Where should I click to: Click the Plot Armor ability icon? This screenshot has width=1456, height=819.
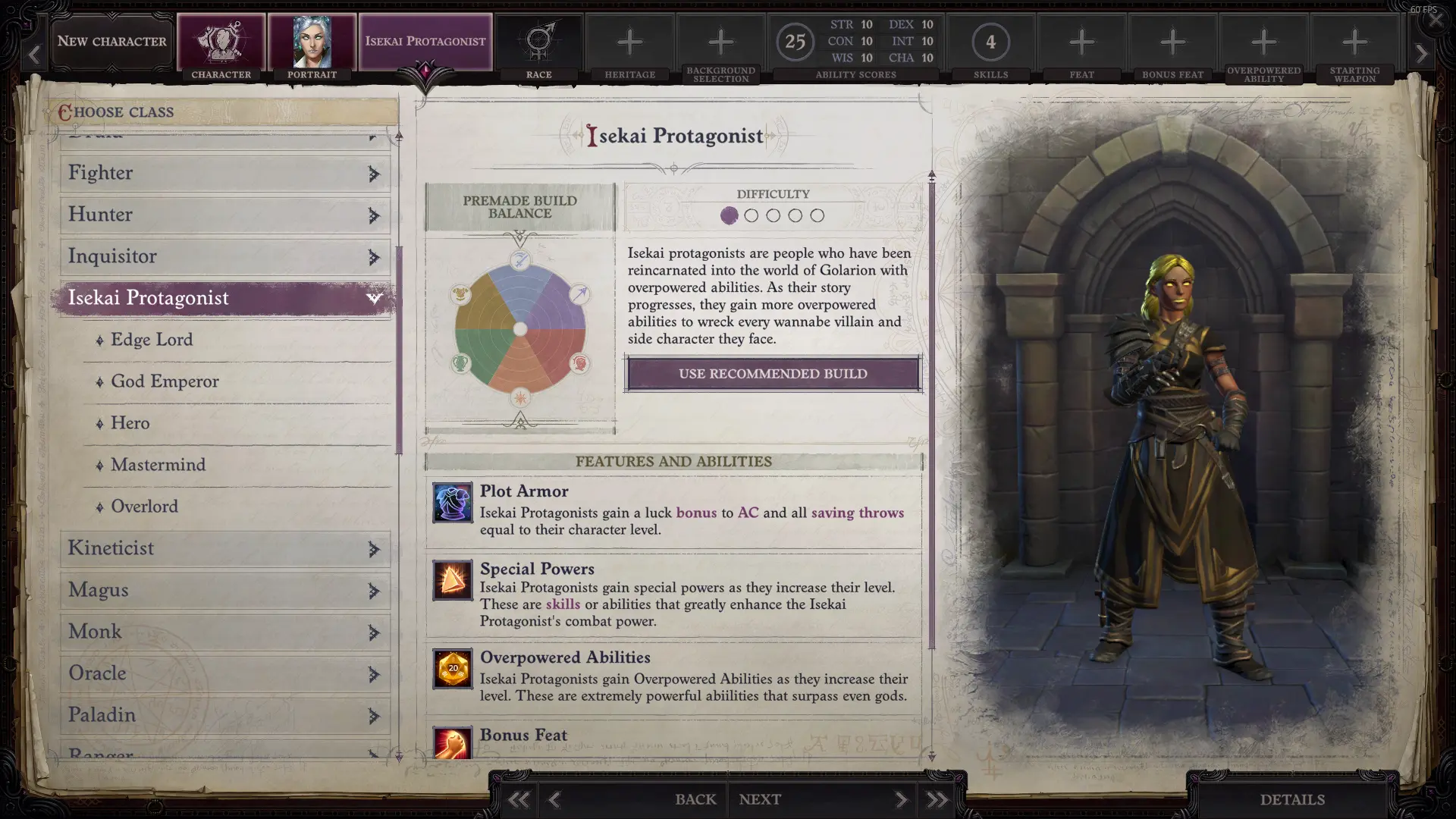(x=453, y=503)
